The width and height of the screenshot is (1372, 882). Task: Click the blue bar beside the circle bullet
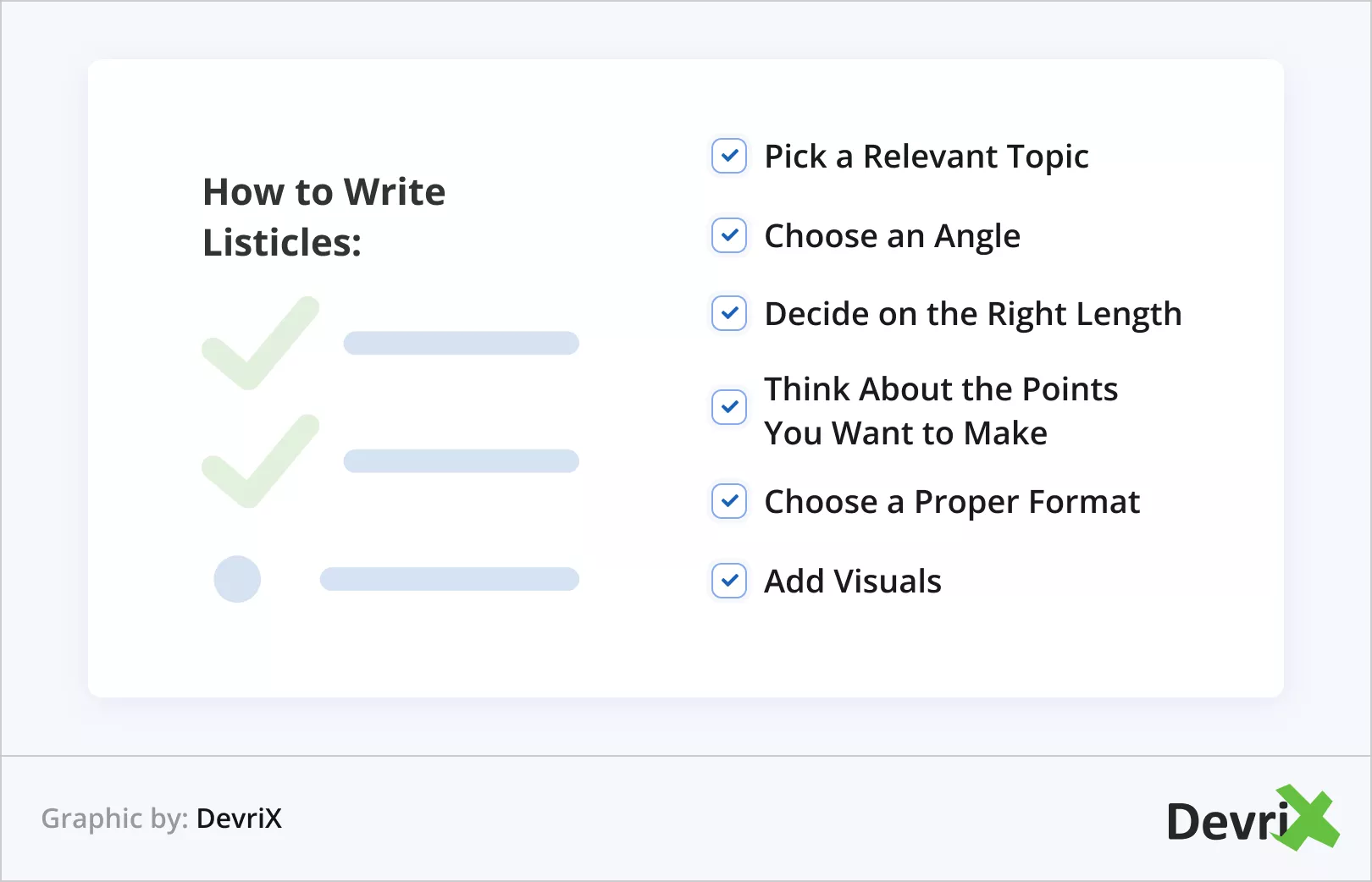click(x=449, y=579)
